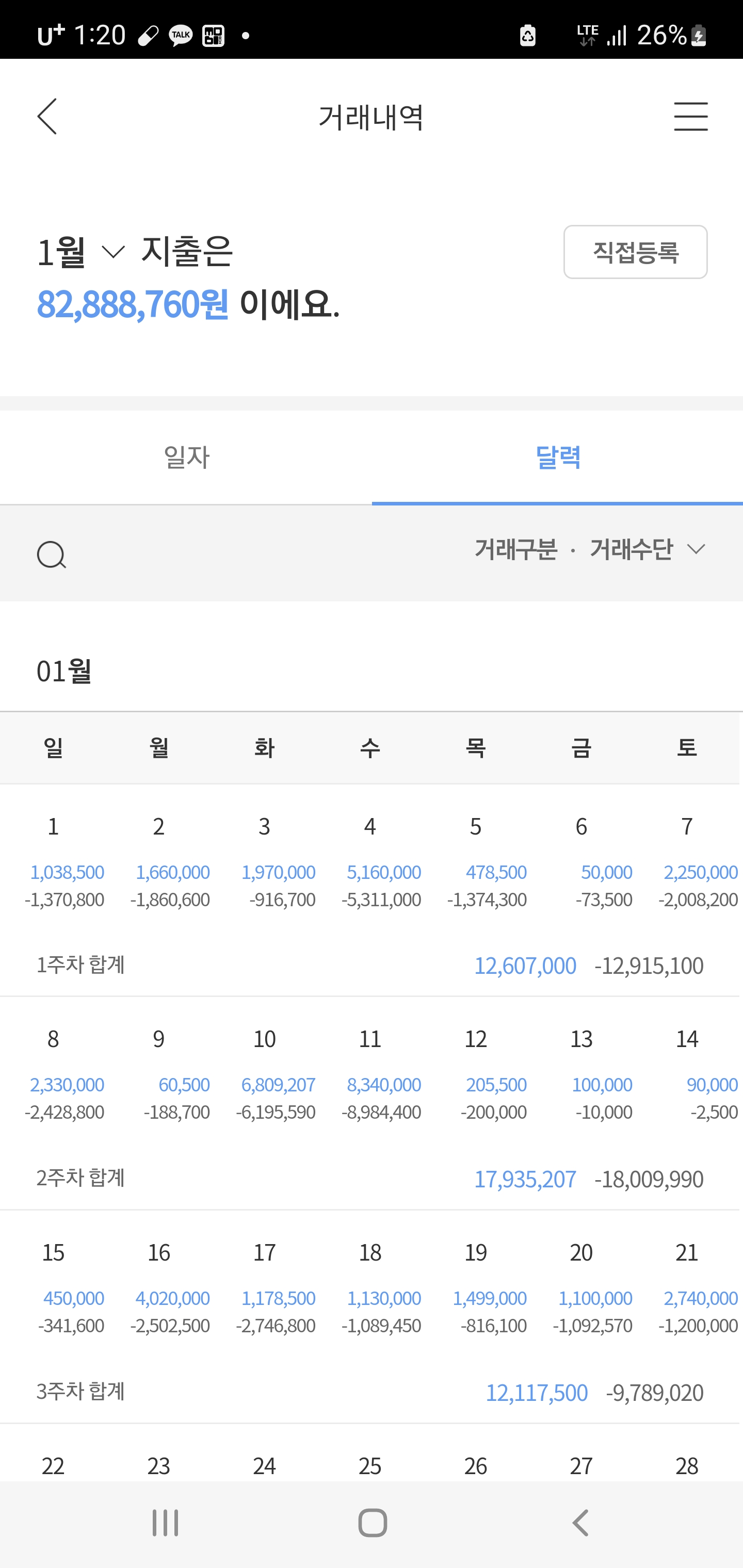This screenshot has width=743, height=1568.
Task: Tap the 직접등록 button
Action: [x=635, y=252]
